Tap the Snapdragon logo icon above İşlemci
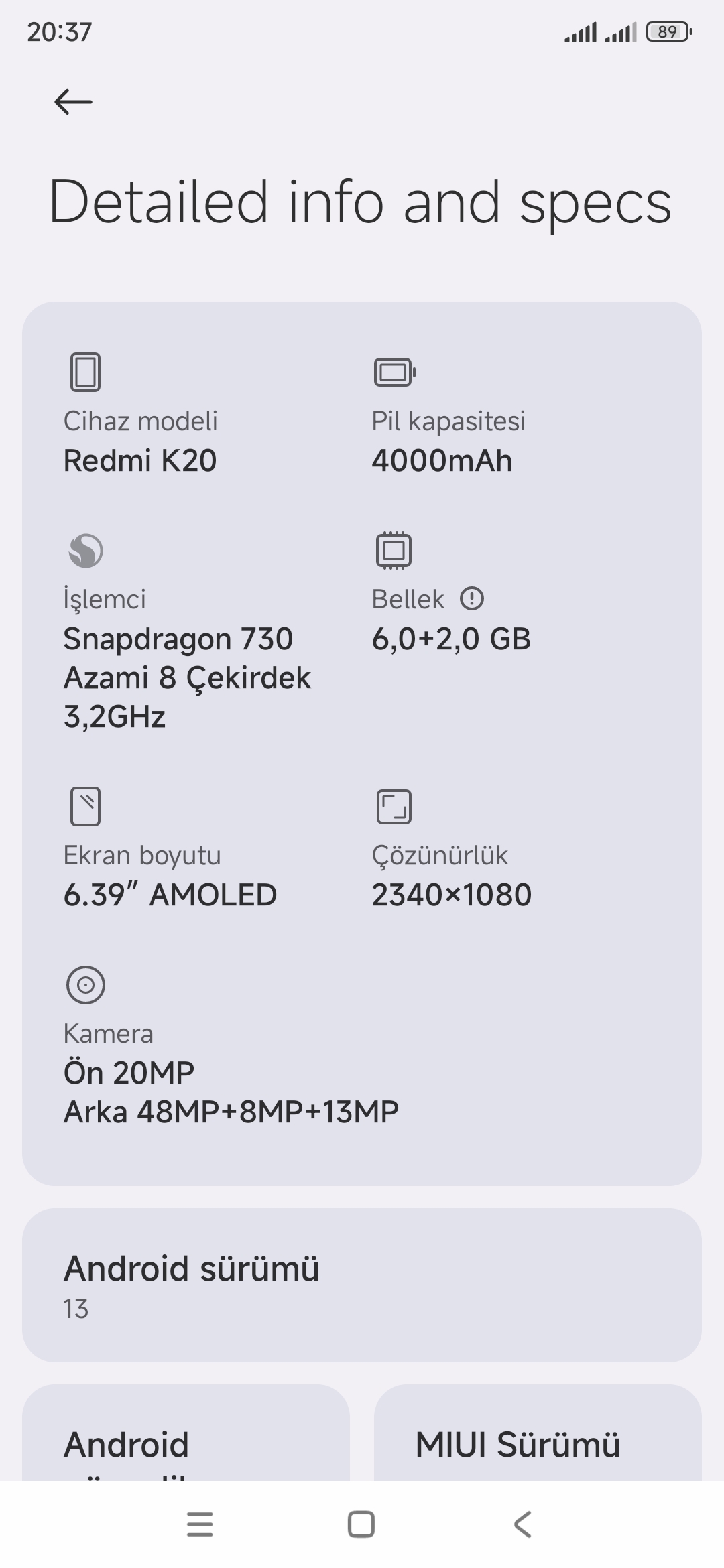 [x=86, y=551]
